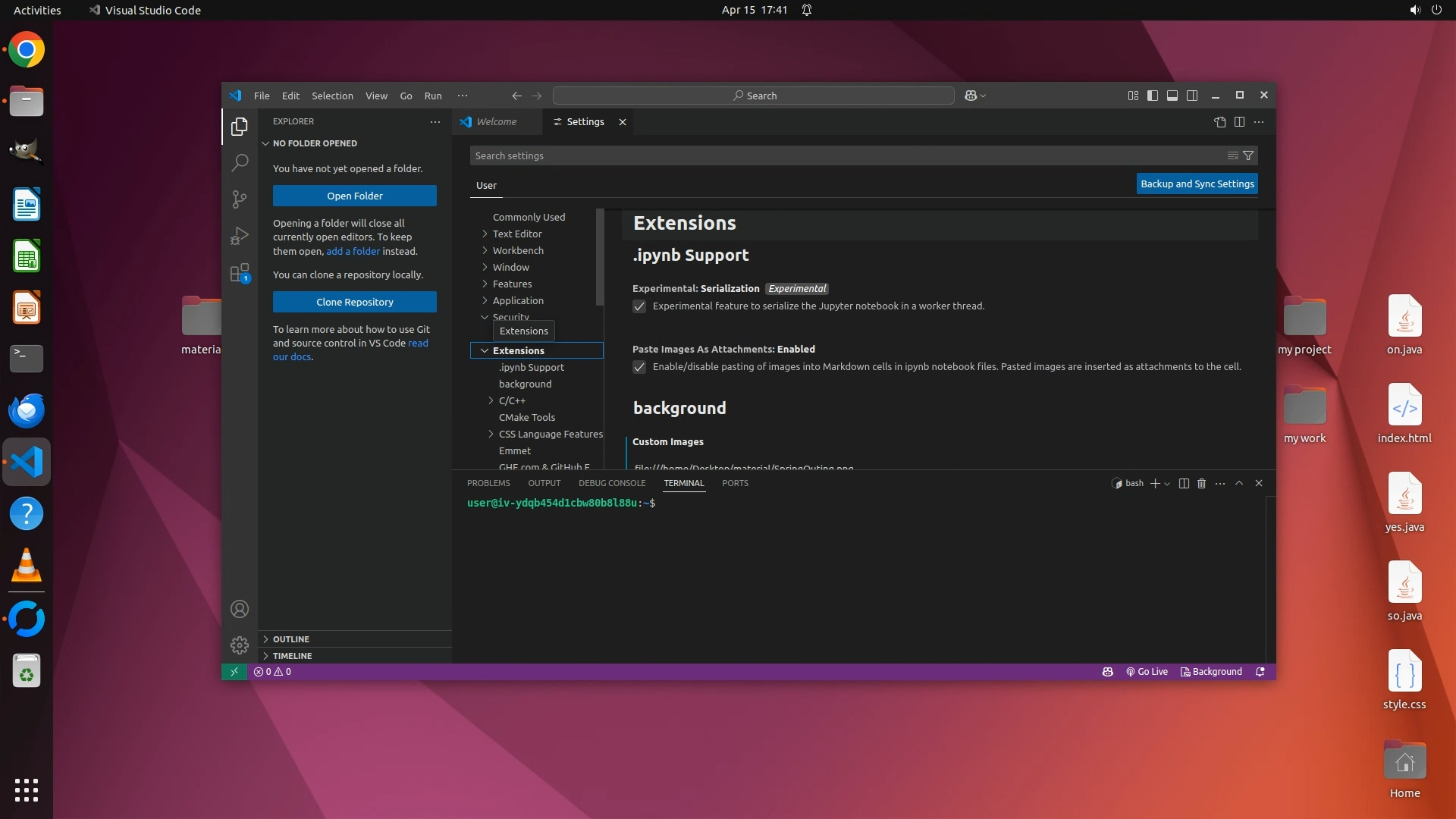
Task: Kill terminal with the trash icon
Action: (x=1201, y=483)
